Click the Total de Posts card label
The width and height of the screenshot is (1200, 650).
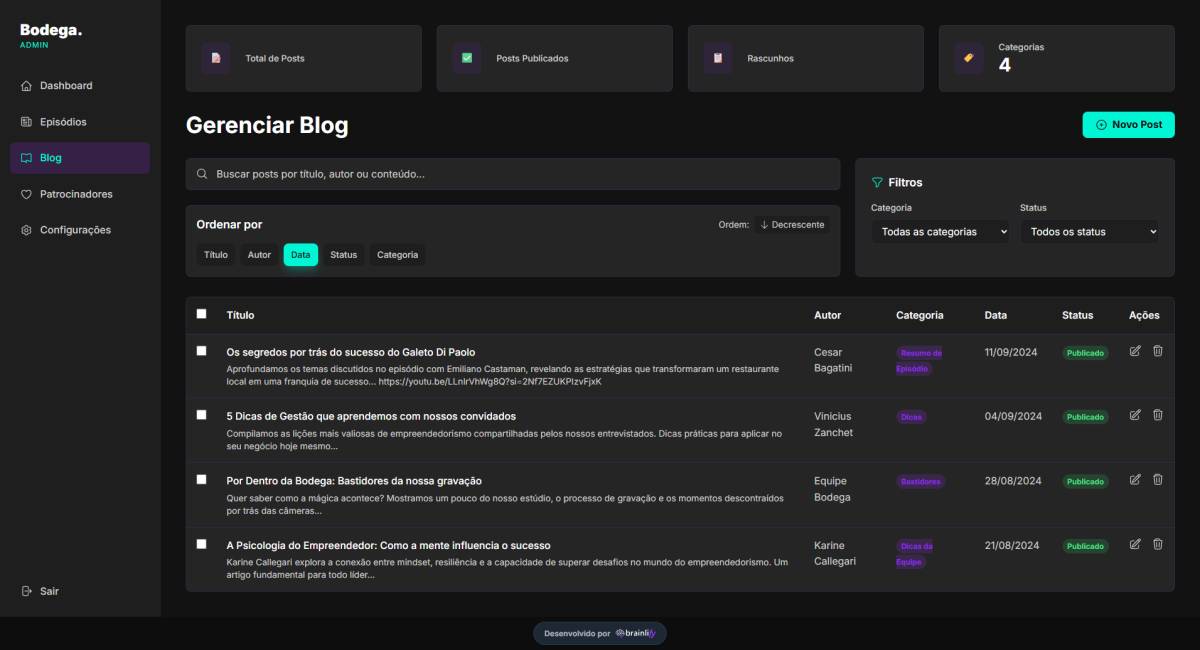[275, 59]
